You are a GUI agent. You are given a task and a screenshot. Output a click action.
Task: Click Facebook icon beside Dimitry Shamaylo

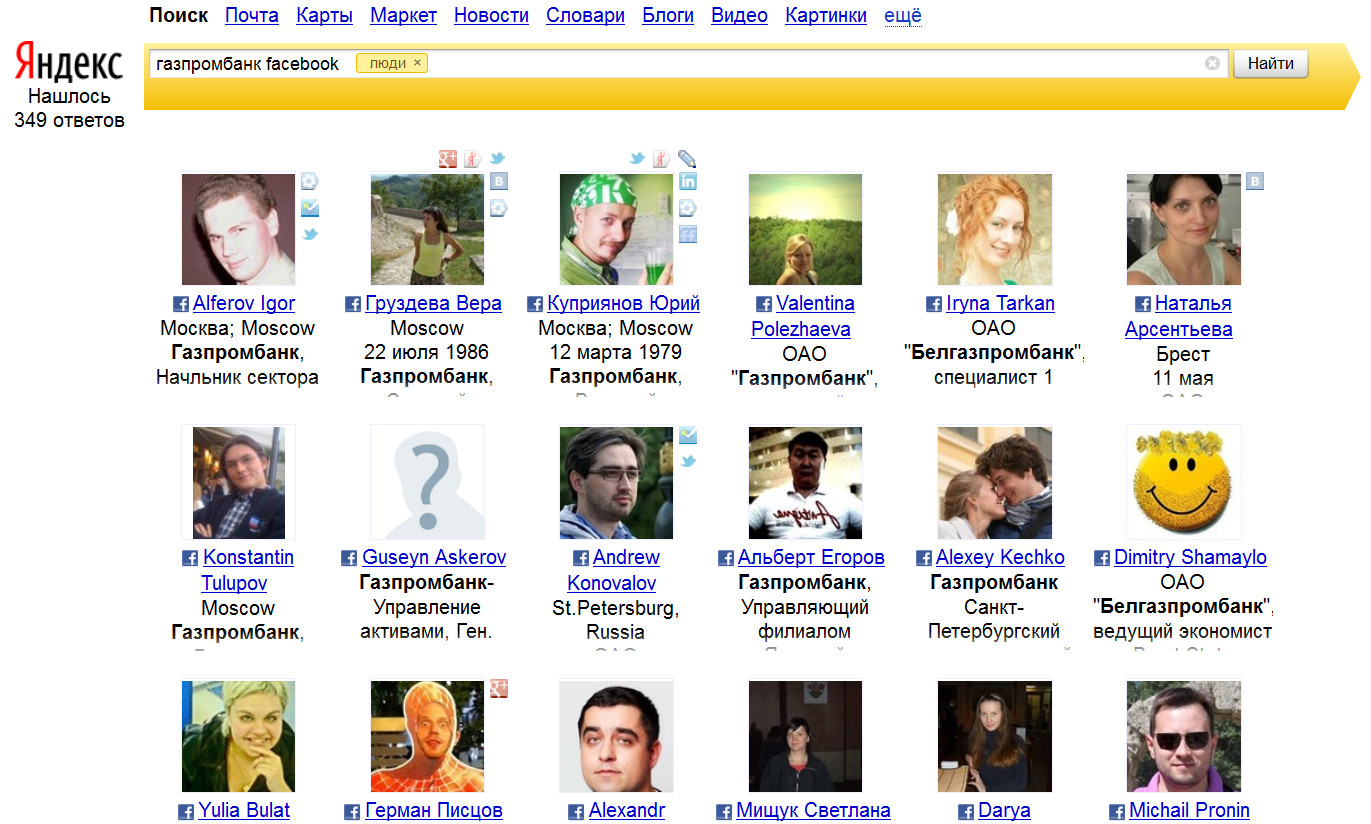pos(1102,558)
